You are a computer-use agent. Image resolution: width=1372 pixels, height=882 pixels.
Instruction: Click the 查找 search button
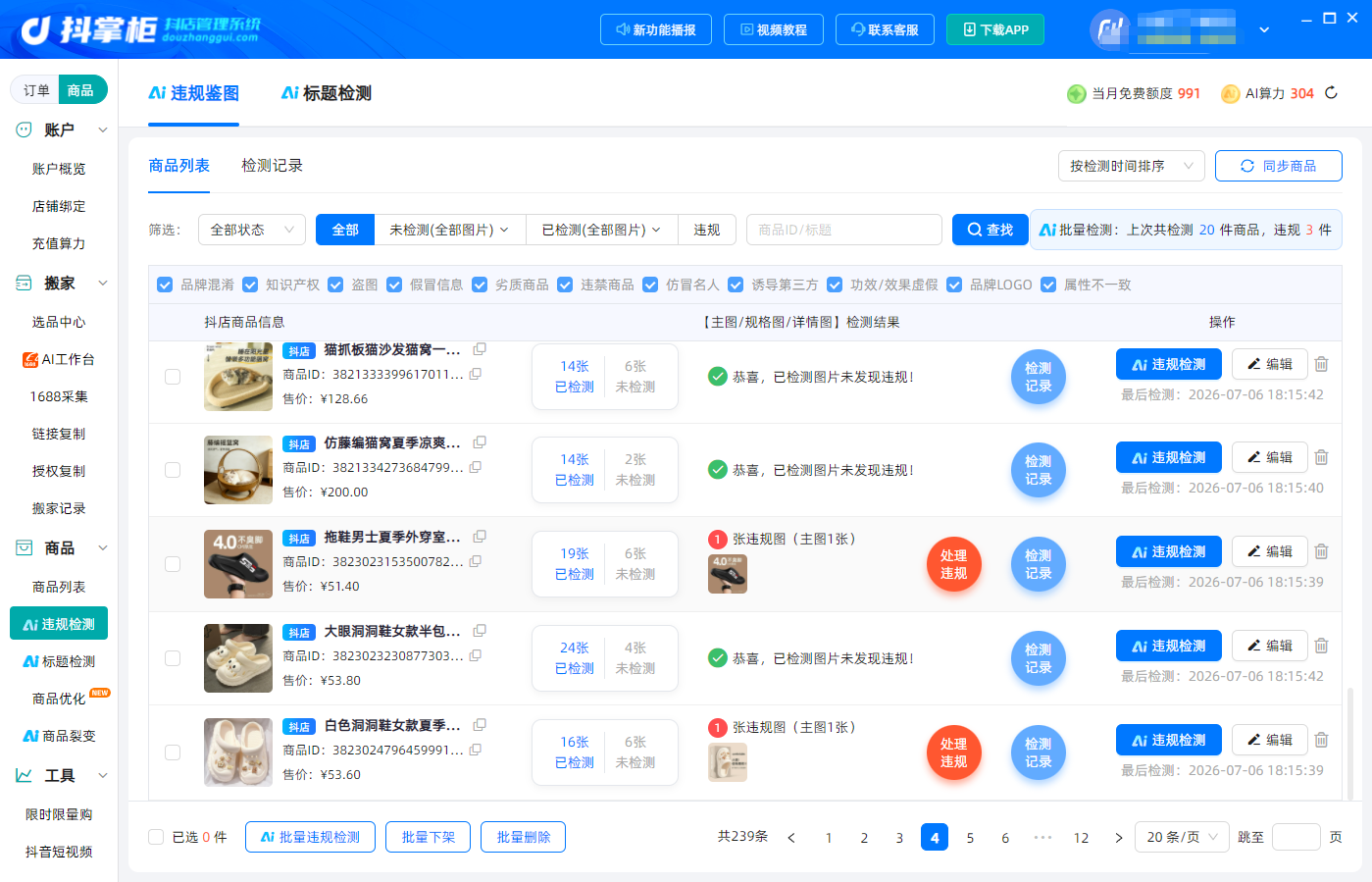(990, 230)
